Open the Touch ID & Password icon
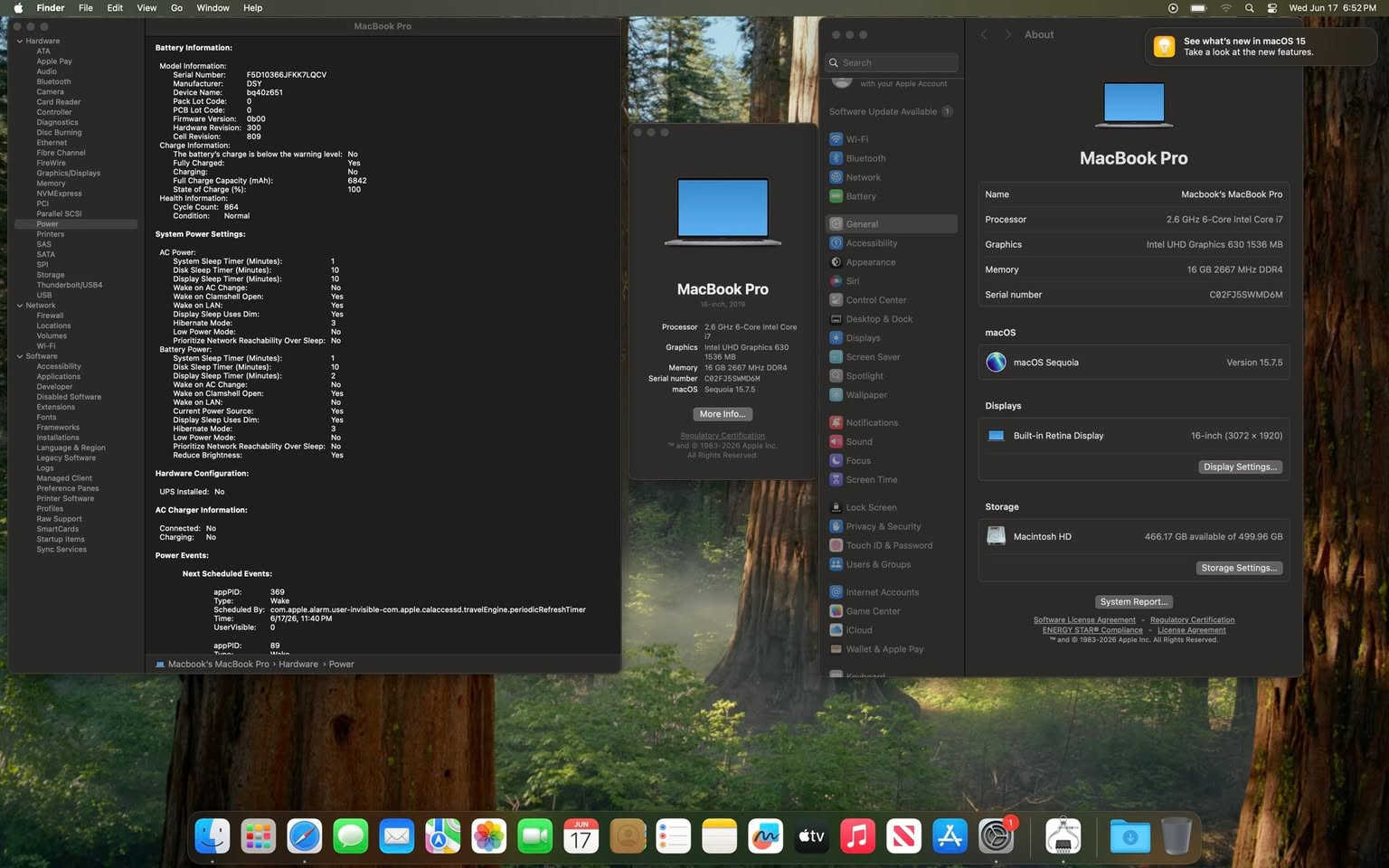This screenshot has height=868, width=1389. click(836, 545)
